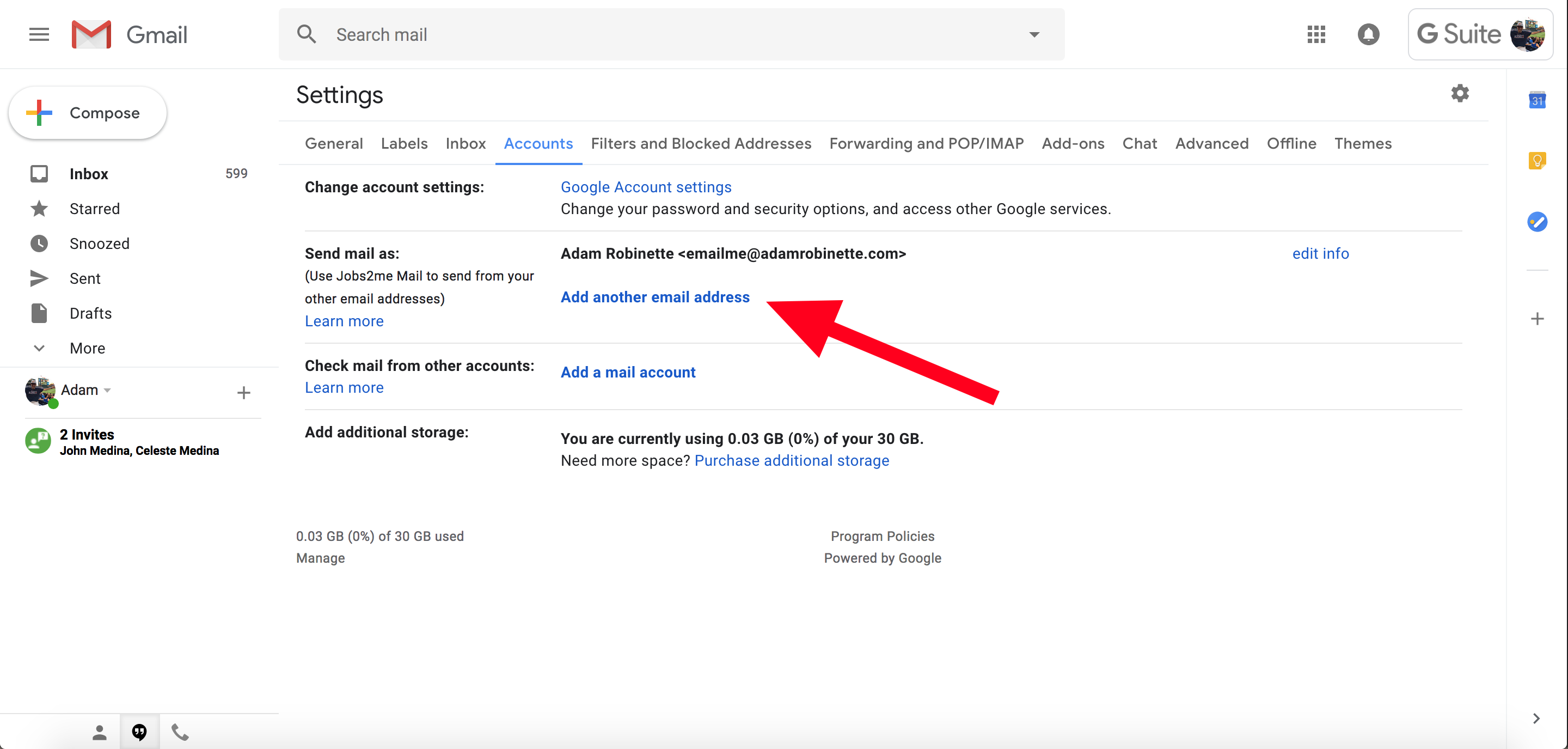Click Learn more under Check mail
Screen dimensions: 1568x749
tap(344, 387)
